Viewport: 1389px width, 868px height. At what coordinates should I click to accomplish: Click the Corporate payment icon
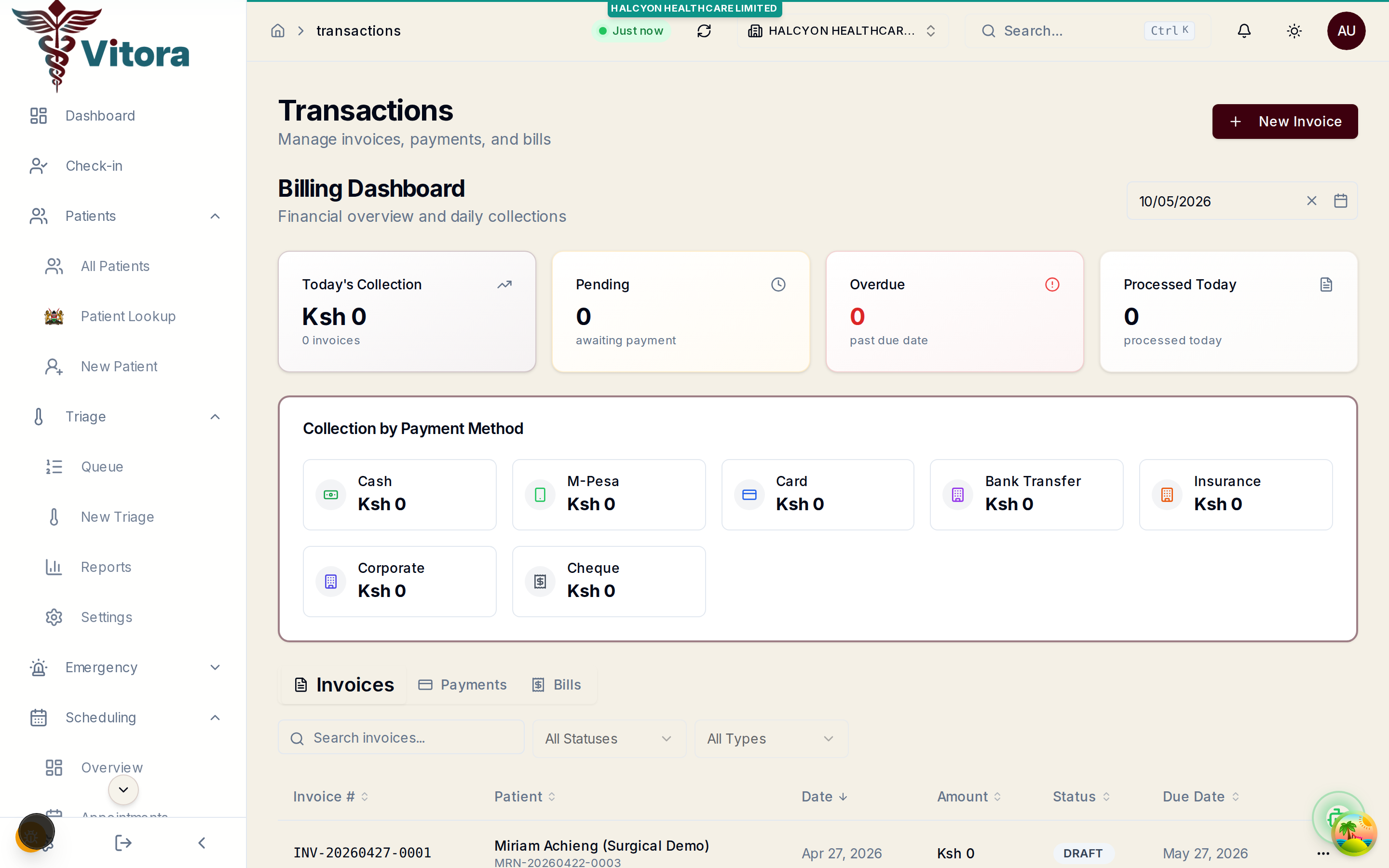point(330,582)
